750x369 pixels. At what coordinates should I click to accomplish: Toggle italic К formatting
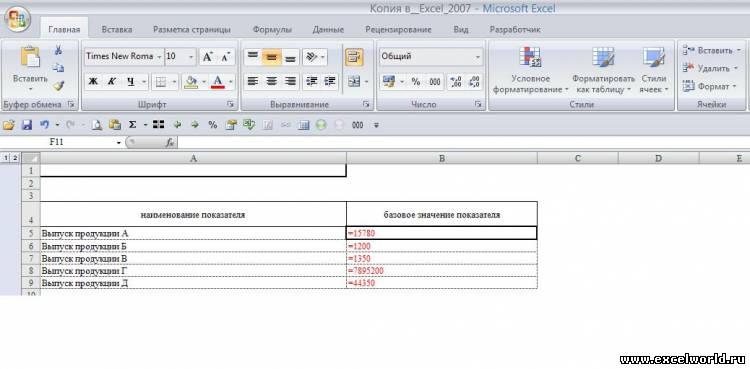tap(111, 82)
